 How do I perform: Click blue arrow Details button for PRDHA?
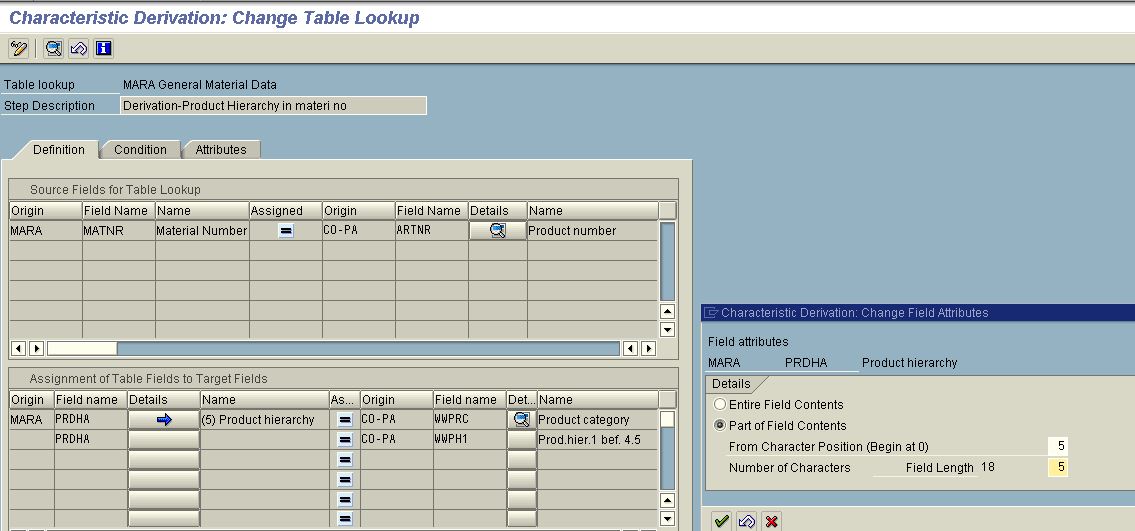[x=164, y=420]
